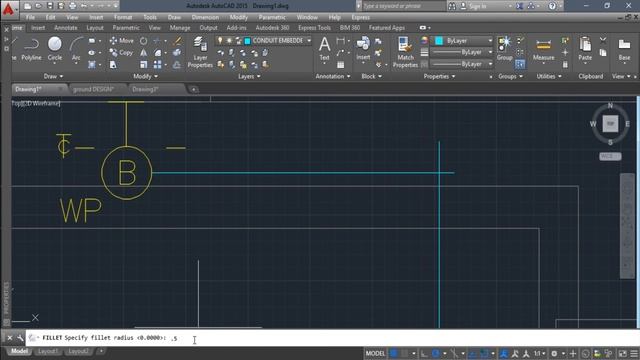The height and width of the screenshot is (360, 640).
Task: Open the Dimension menu
Action: [205, 18]
